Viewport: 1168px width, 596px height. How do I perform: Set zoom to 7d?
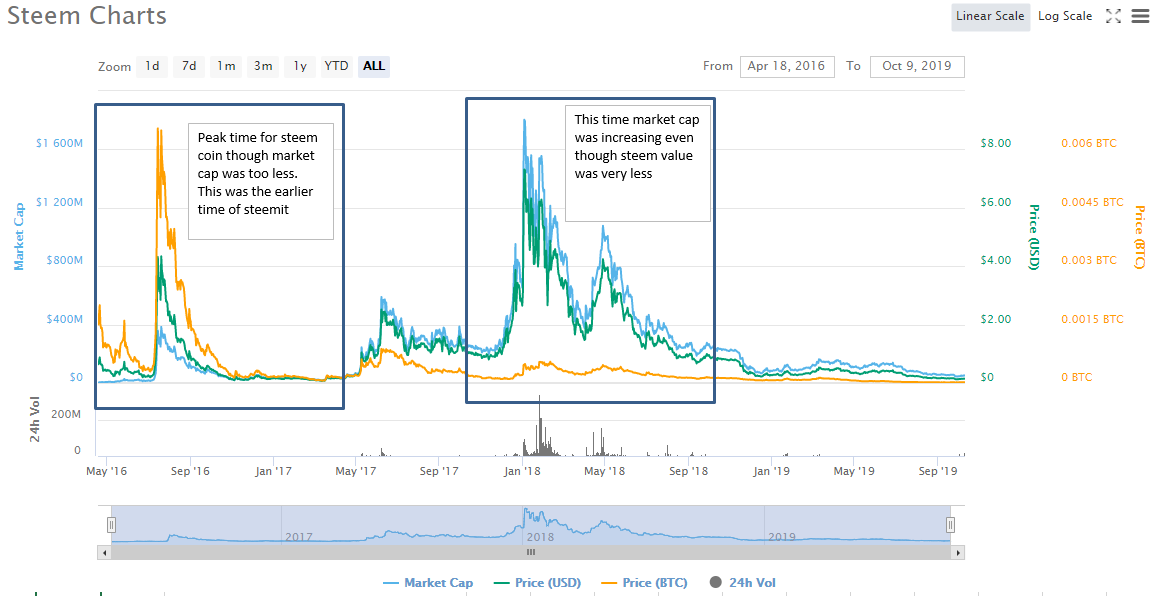[189, 66]
